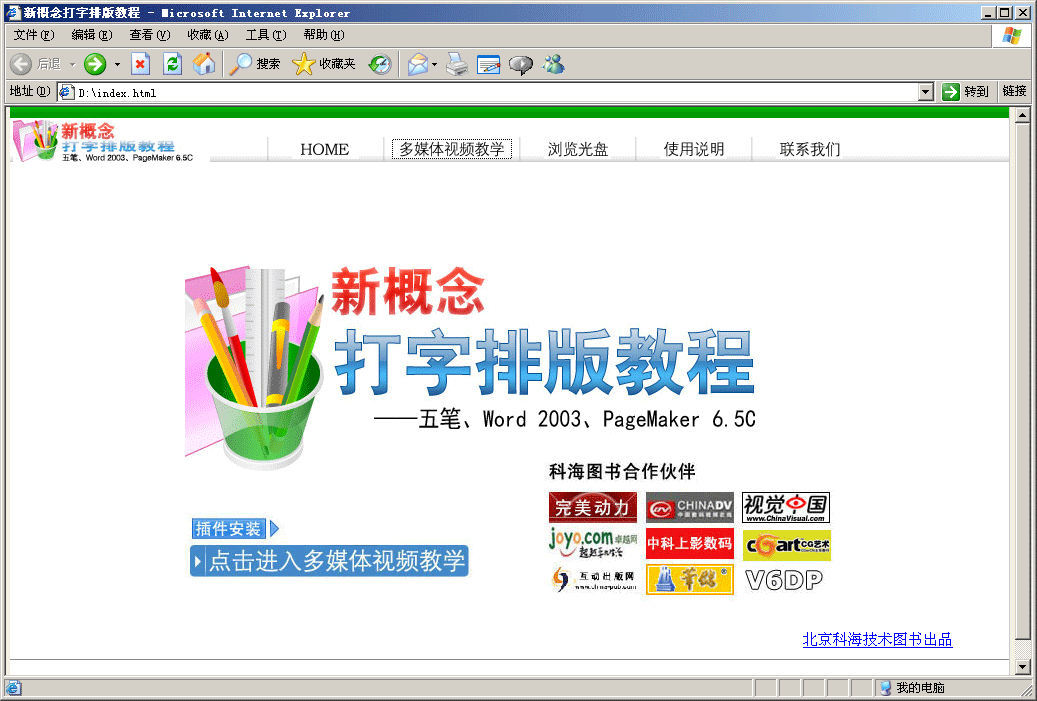Click the vertical scrollbar up arrow
The width and height of the screenshot is (1037, 701).
tap(1022, 116)
